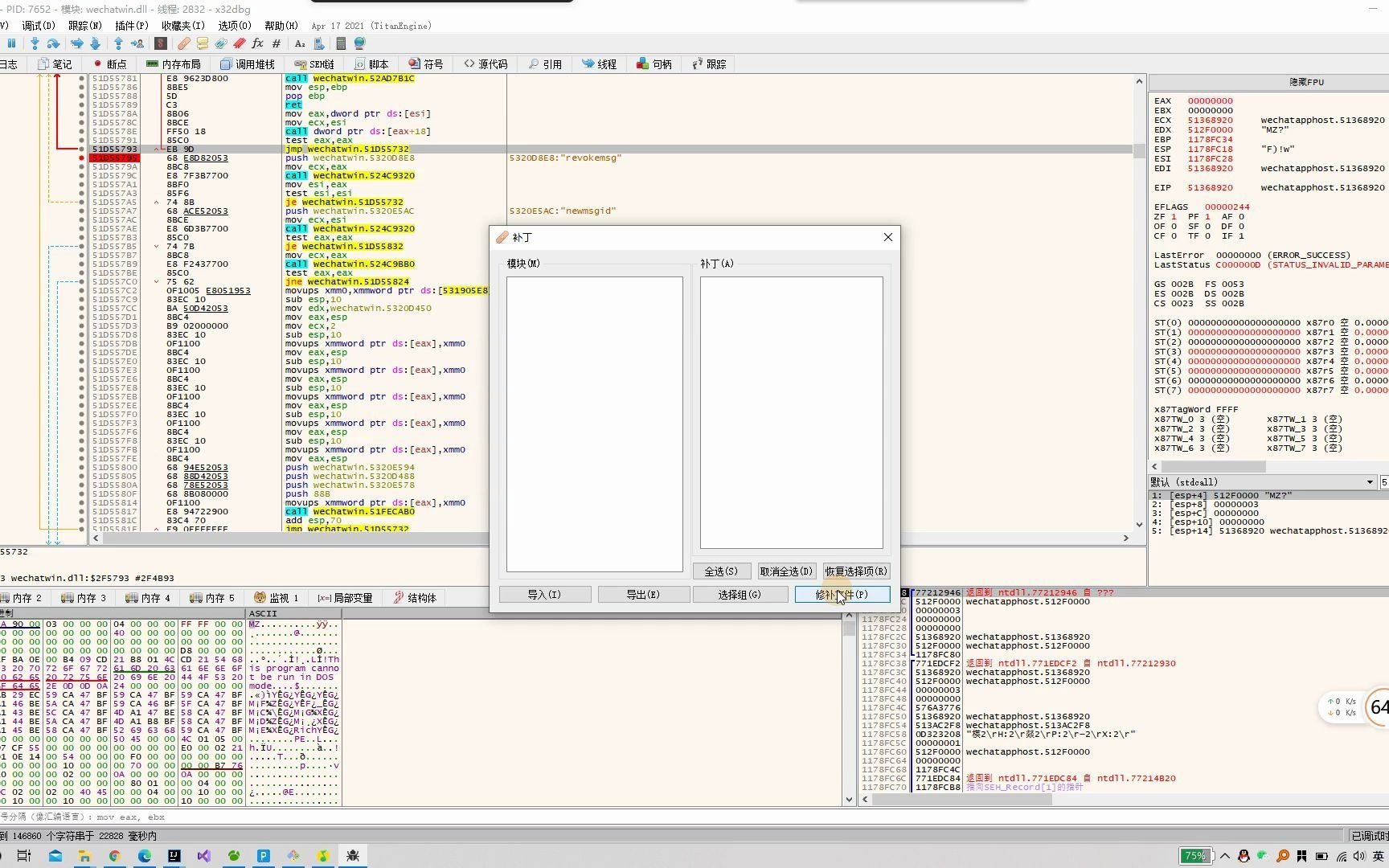Open IntelliJ IDEA from the taskbar
This screenshot has width=1389, height=868.
coord(174,856)
